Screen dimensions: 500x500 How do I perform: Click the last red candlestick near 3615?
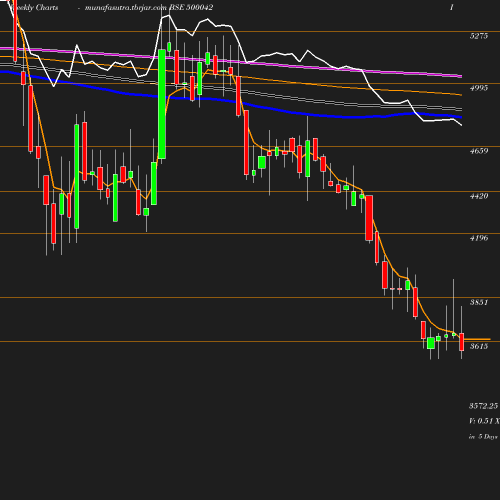pyautogui.click(x=462, y=342)
